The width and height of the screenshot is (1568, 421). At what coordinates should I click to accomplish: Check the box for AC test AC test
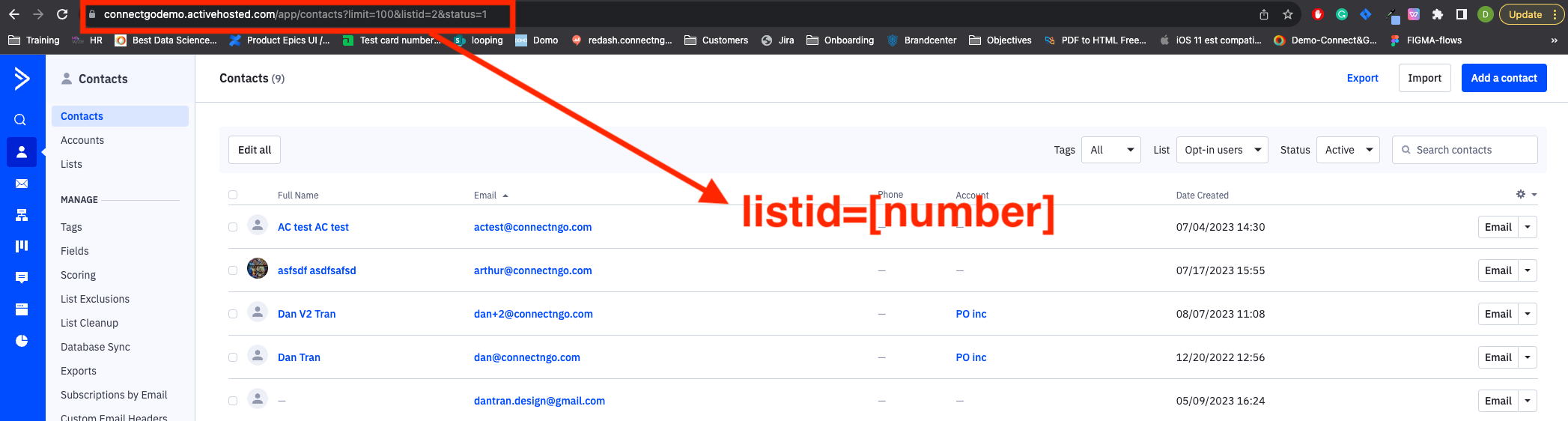coord(233,227)
